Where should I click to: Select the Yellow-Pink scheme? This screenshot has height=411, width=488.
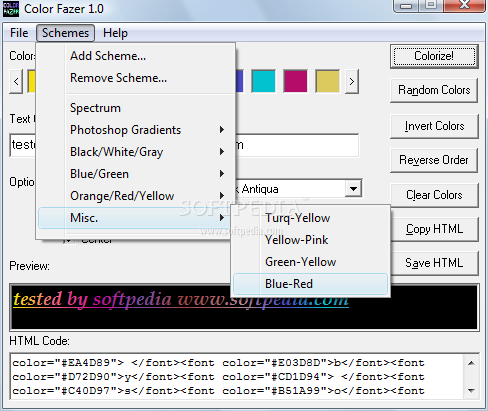coord(310,240)
